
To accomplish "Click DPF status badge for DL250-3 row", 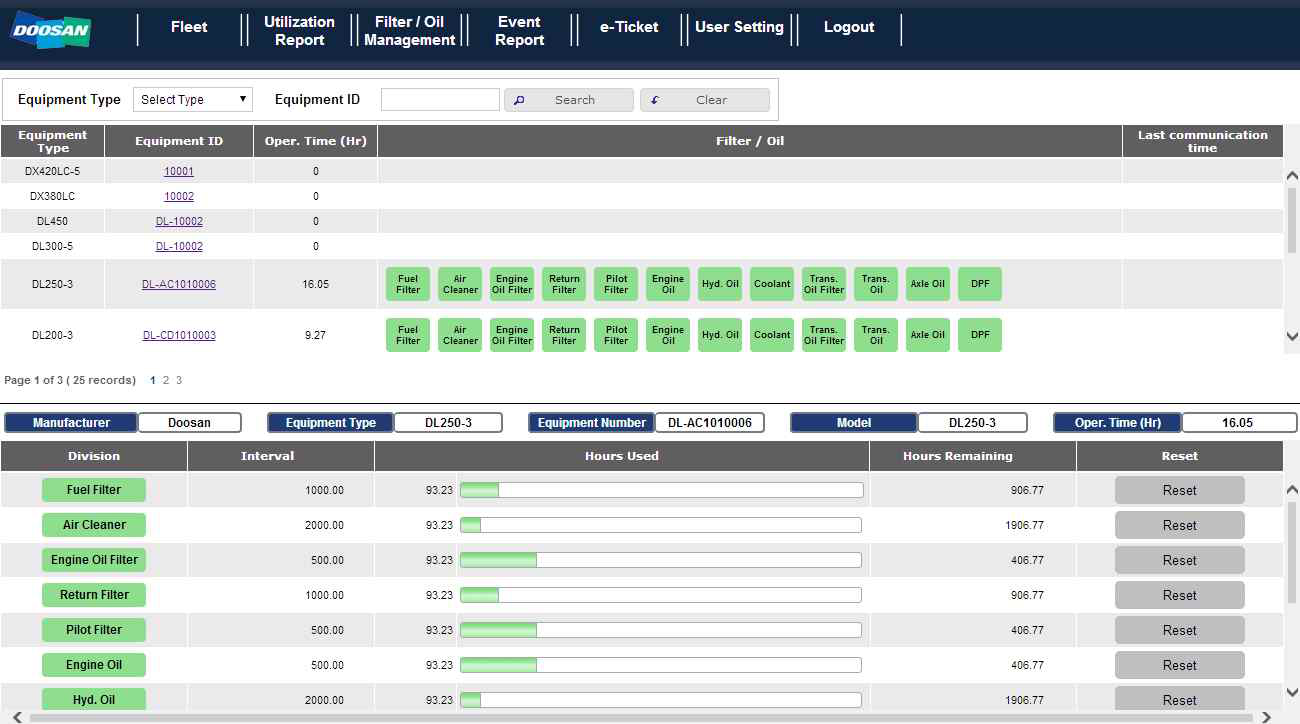I will (x=979, y=284).
